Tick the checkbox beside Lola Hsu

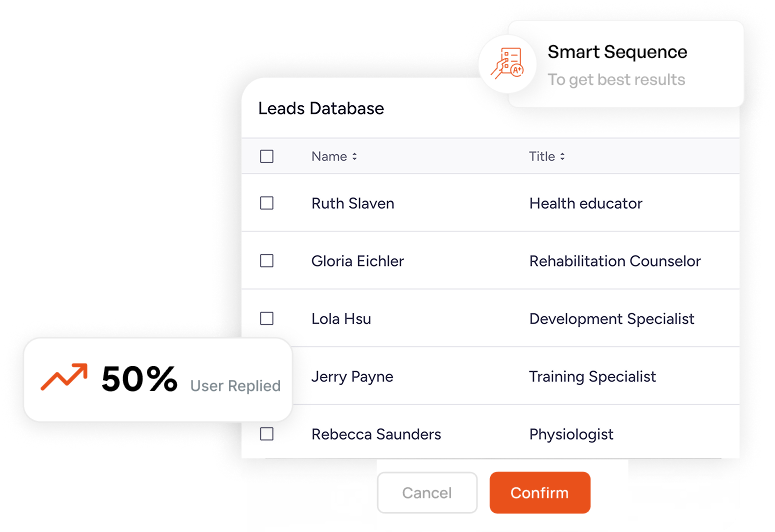(x=267, y=319)
